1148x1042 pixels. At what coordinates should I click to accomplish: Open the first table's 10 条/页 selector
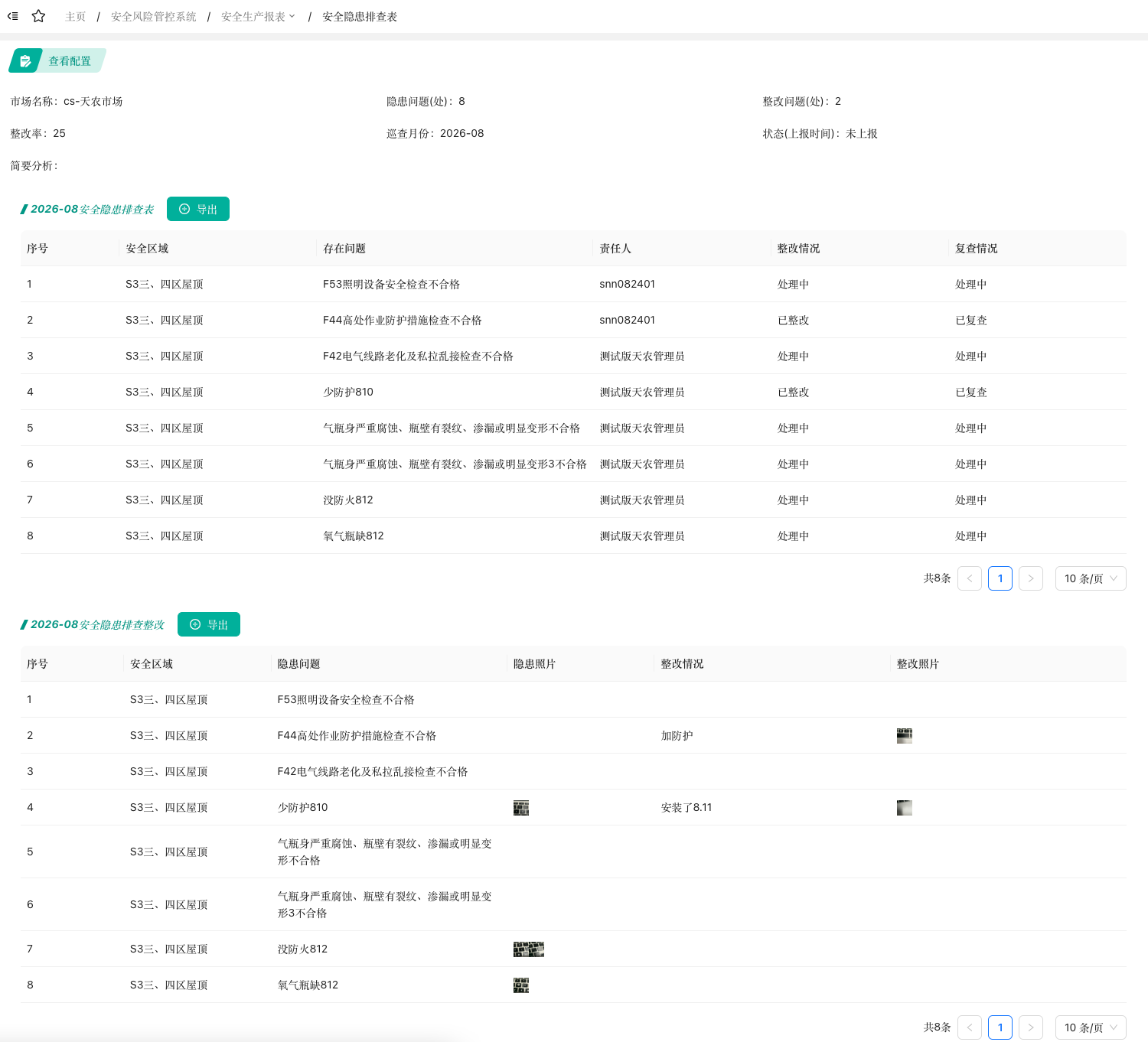(1091, 578)
